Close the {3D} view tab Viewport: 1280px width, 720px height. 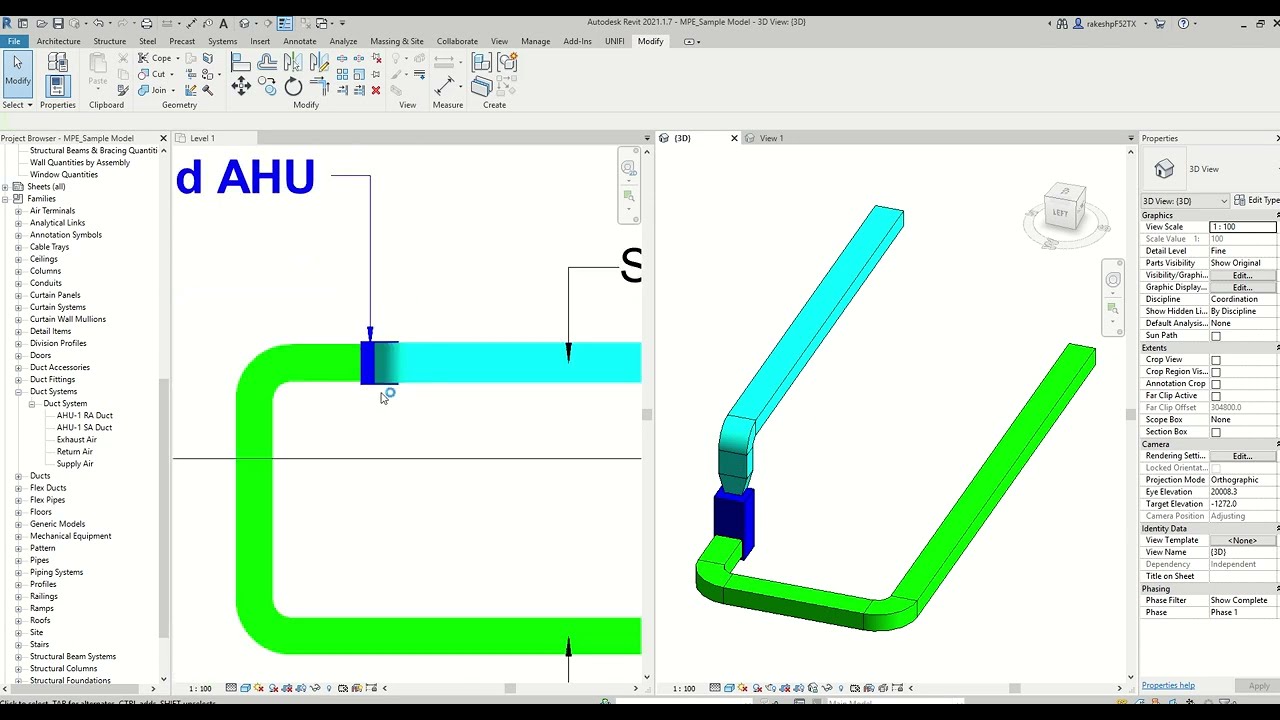pos(734,138)
